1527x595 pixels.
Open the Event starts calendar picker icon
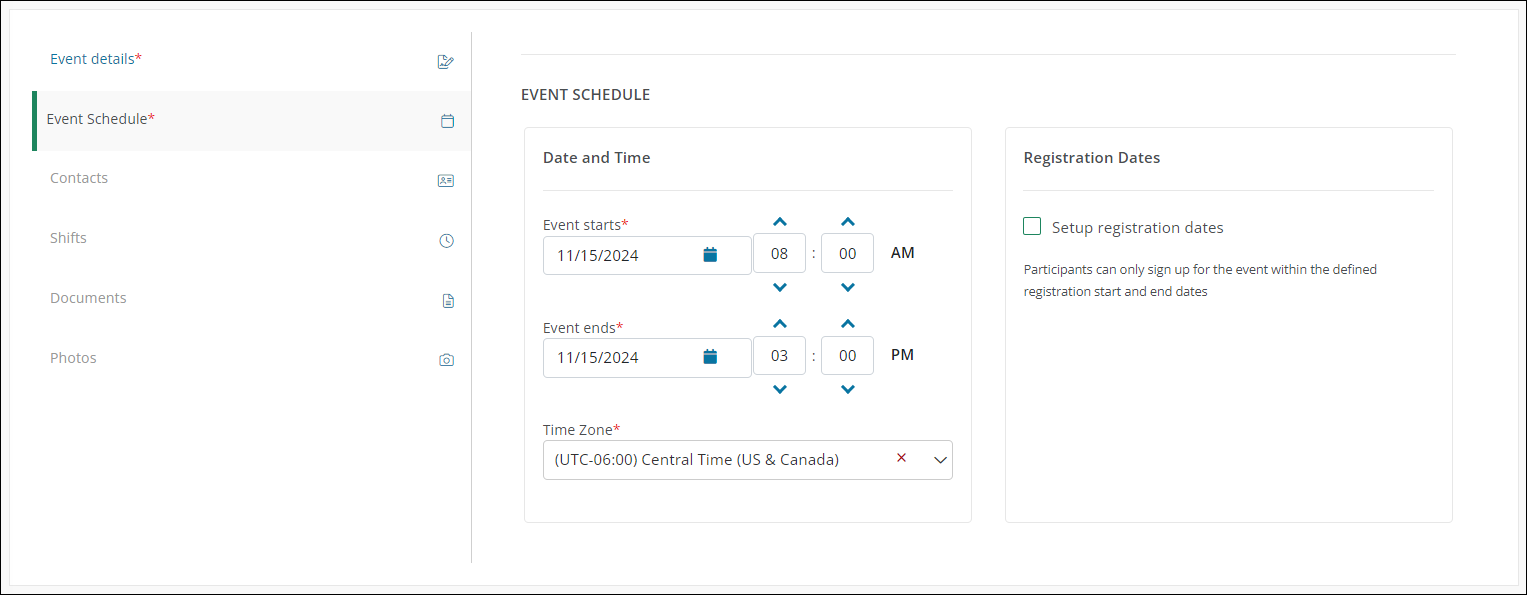coord(710,255)
